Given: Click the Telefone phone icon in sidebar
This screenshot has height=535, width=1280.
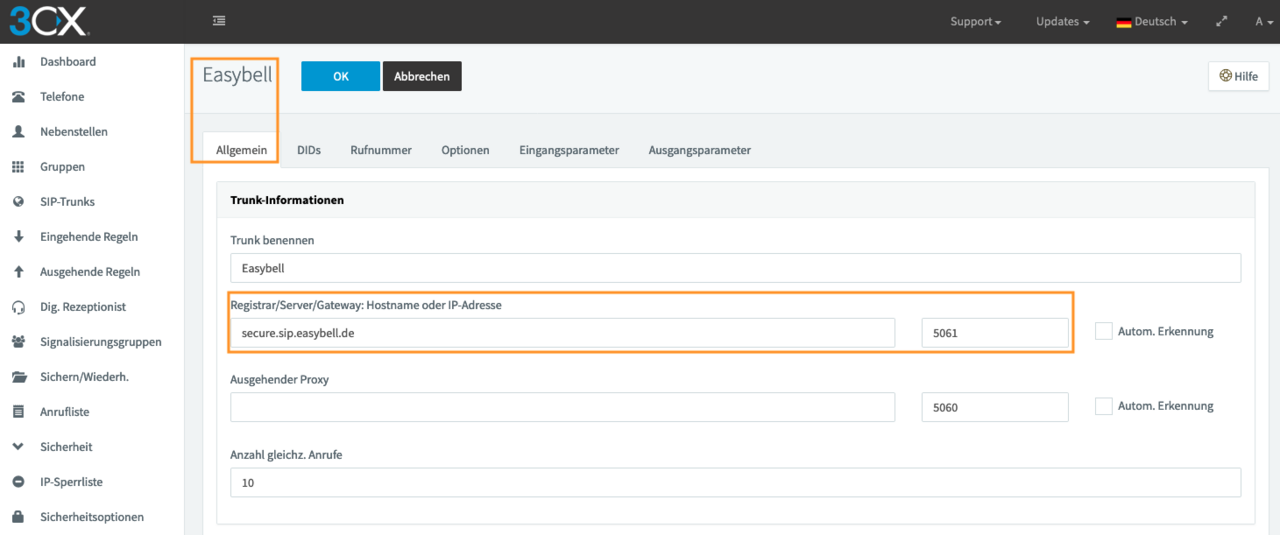Looking at the screenshot, I should point(18,97).
